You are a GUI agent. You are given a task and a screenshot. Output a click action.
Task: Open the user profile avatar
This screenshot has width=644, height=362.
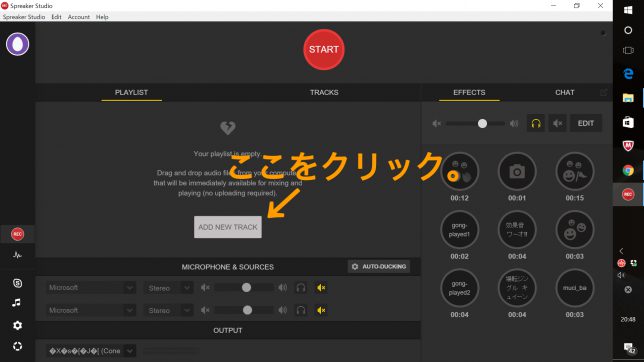click(x=17, y=44)
